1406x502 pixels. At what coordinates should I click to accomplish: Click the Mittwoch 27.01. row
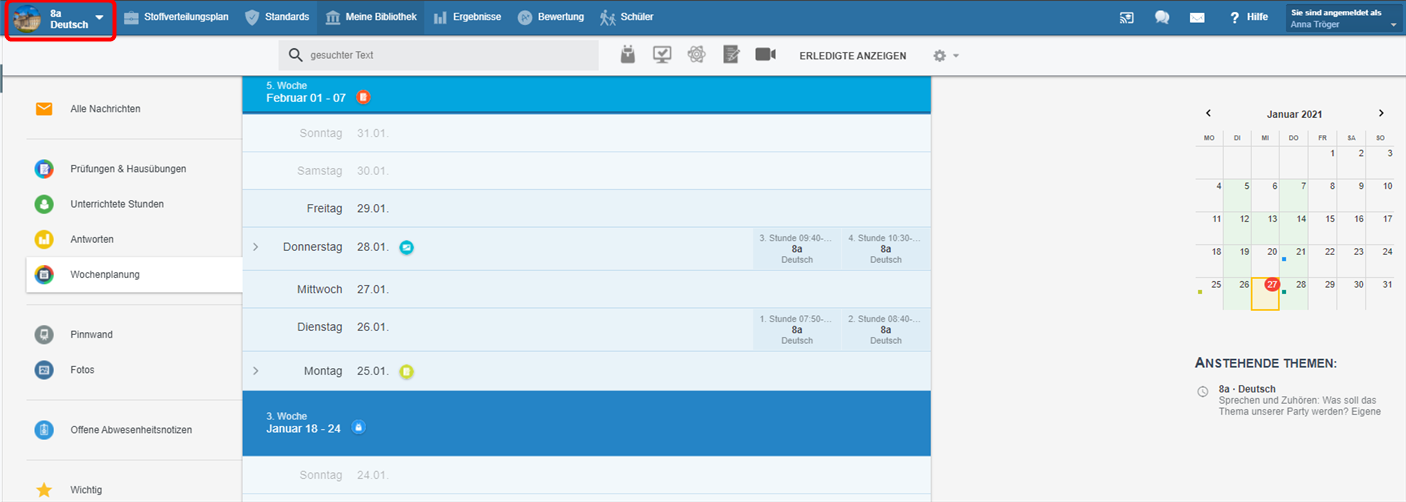pyautogui.click(x=586, y=290)
